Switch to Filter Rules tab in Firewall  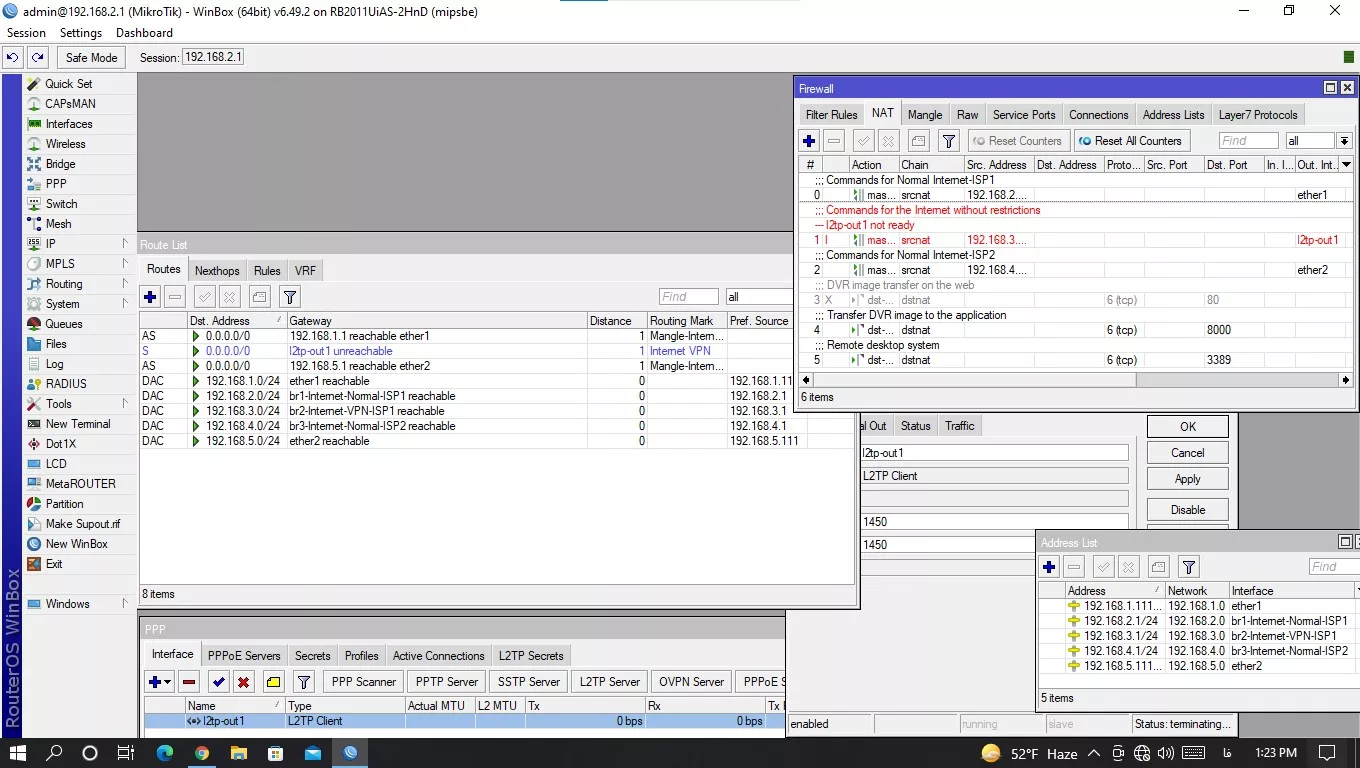tap(831, 115)
